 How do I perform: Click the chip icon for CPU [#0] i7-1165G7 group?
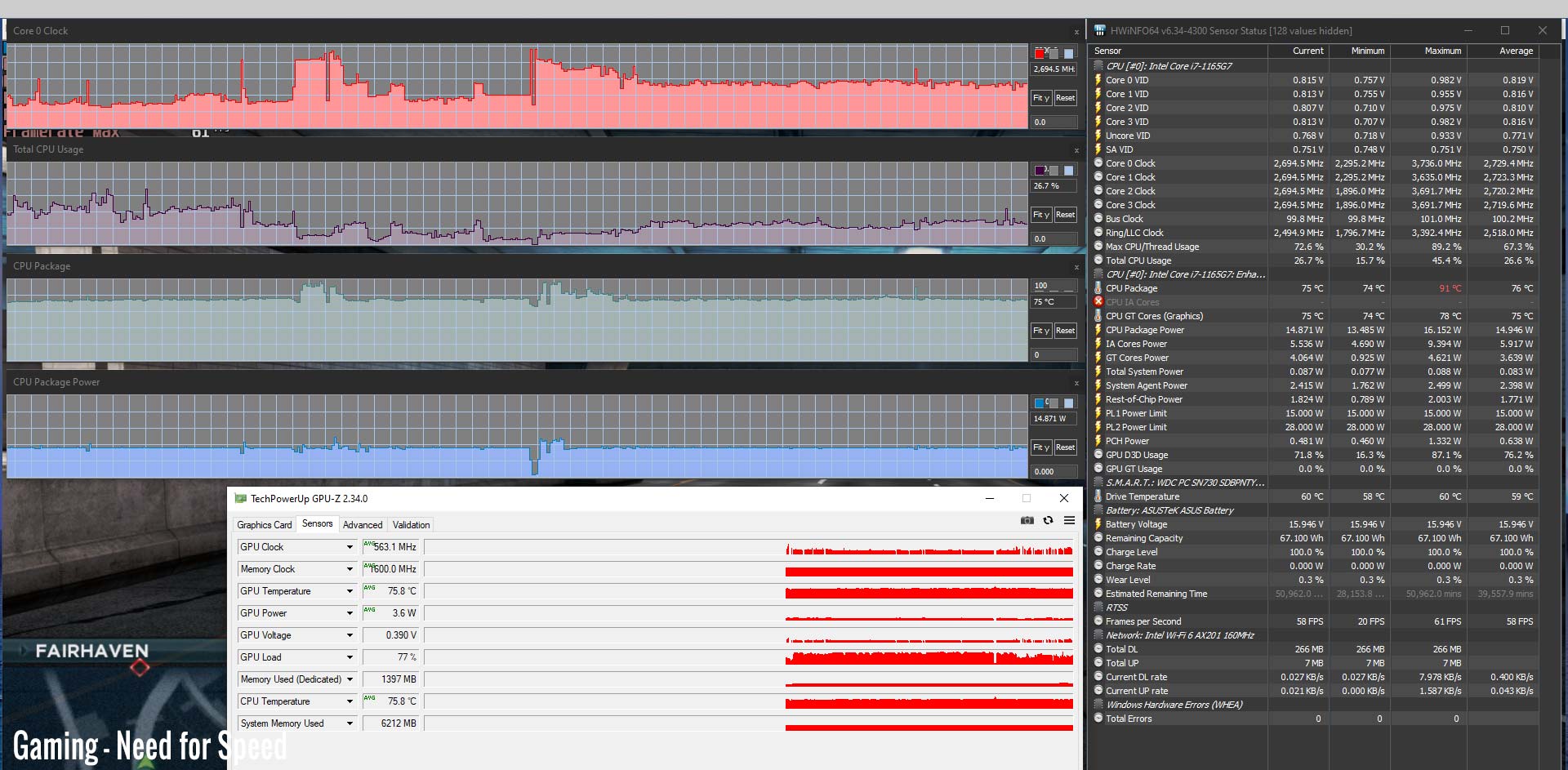click(1098, 65)
